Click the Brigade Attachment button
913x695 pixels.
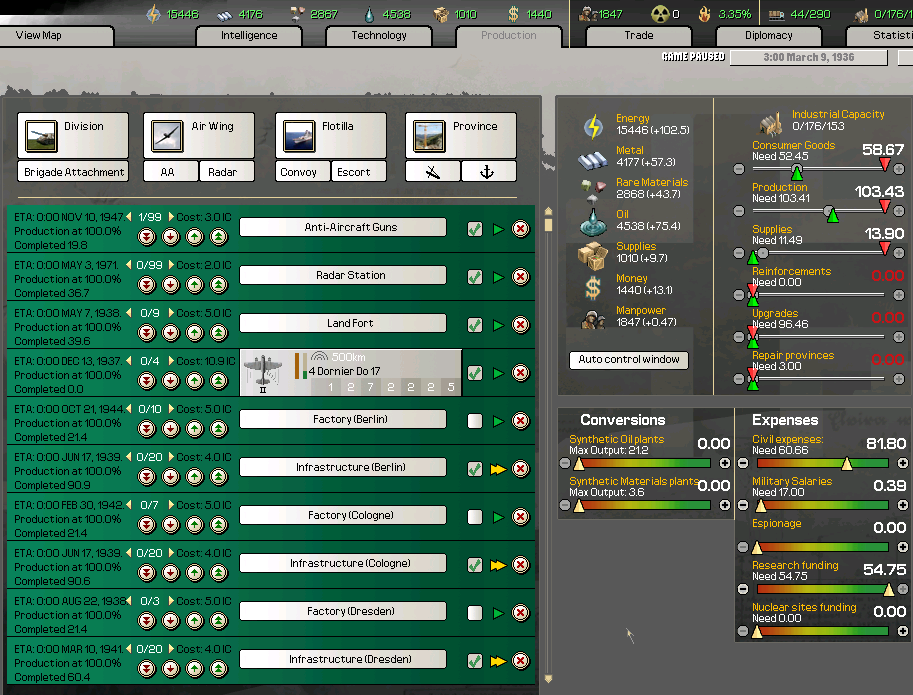pos(72,171)
